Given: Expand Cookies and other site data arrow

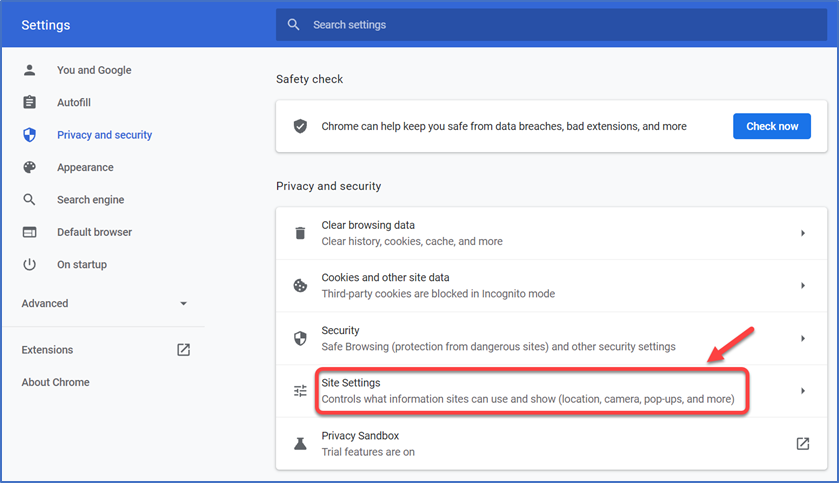Looking at the screenshot, I should [x=803, y=286].
